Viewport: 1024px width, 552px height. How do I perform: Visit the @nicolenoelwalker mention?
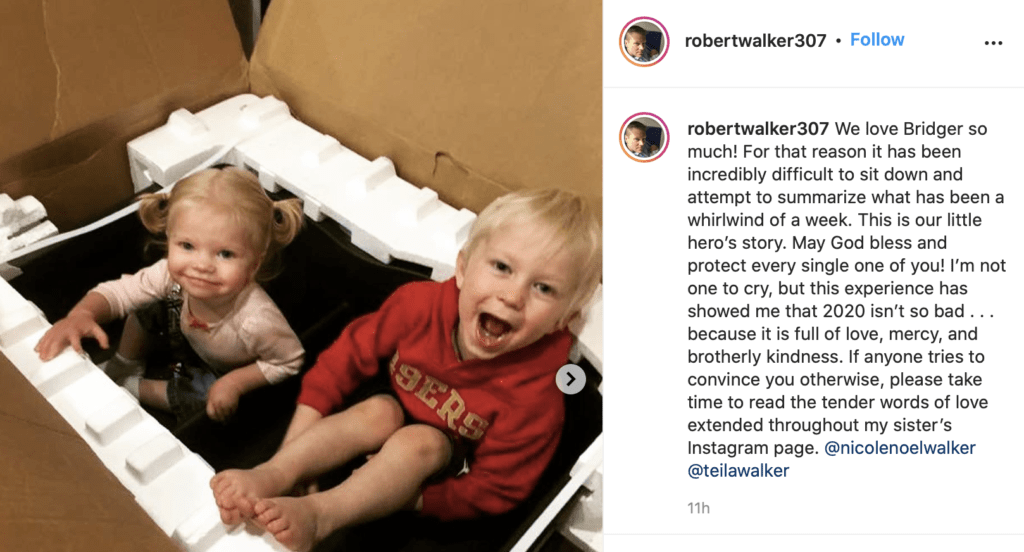pyautogui.click(x=900, y=448)
